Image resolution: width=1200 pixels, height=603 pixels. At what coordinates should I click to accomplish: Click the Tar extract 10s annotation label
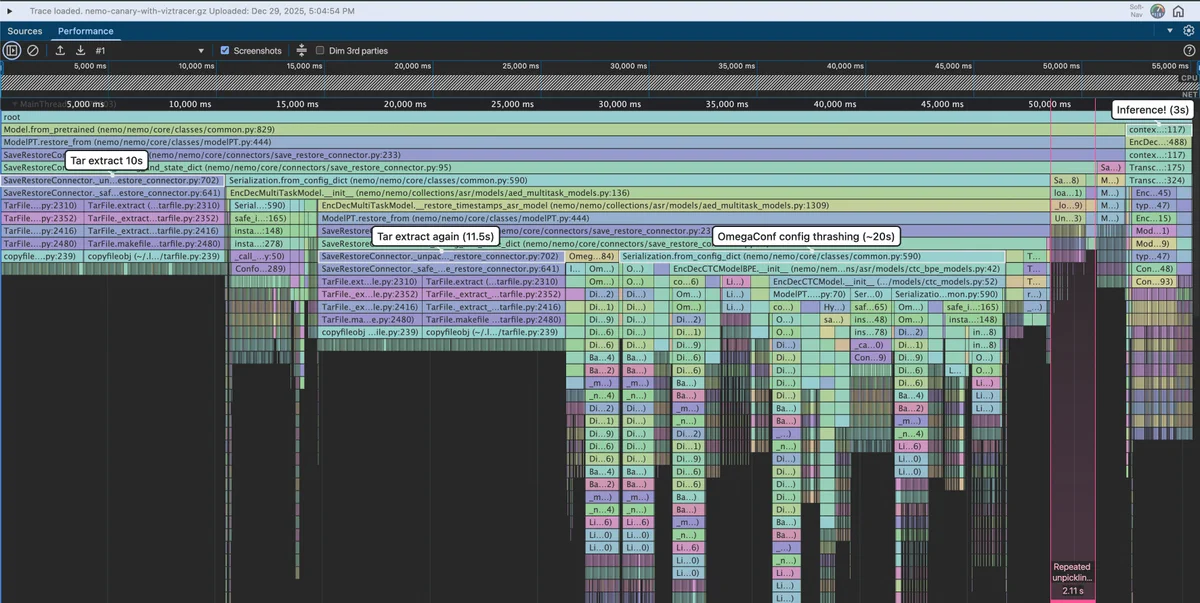click(x=107, y=160)
